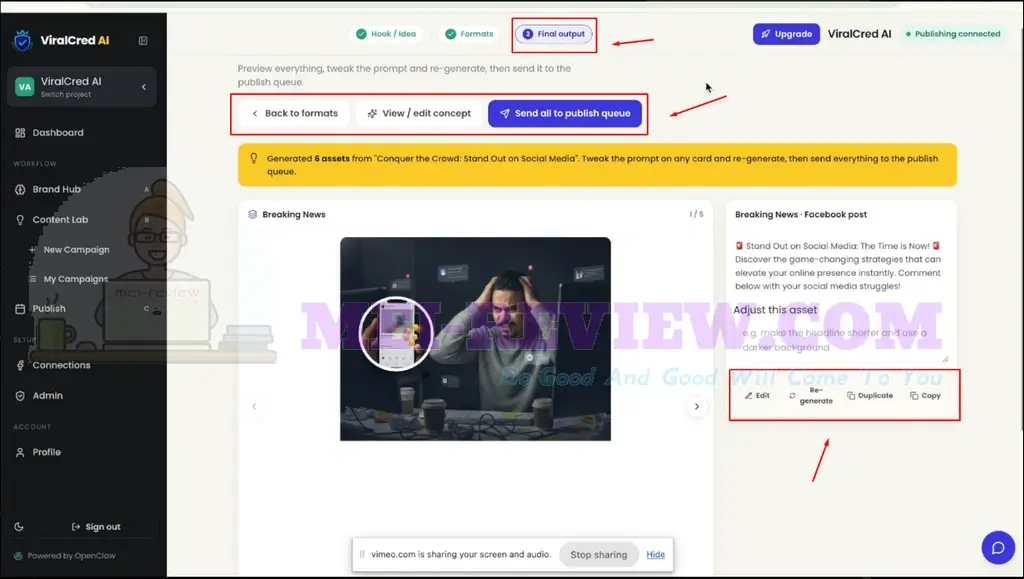This screenshot has width=1024, height=579.
Task: Click Sign out
Action: coord(96,527)
